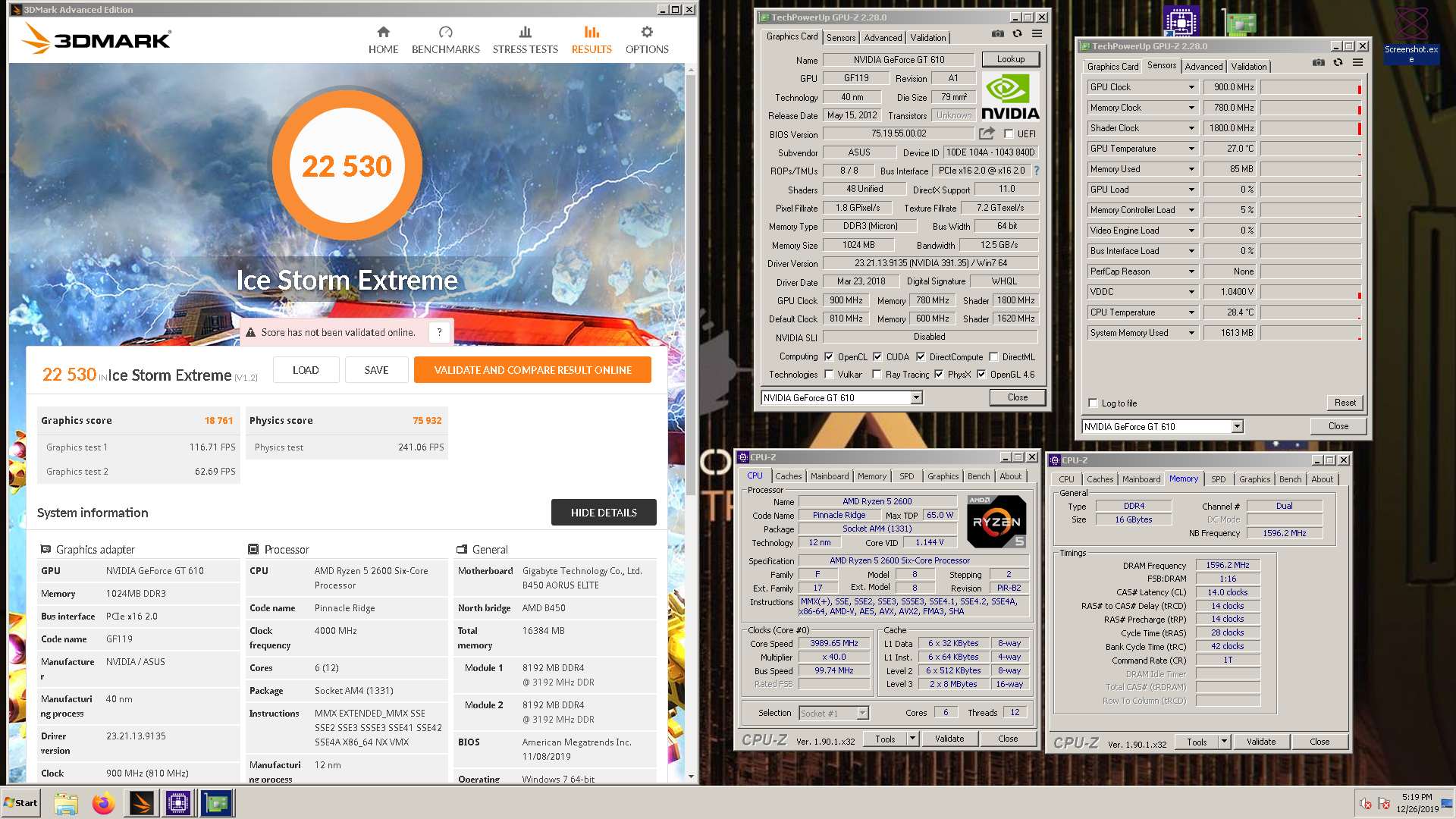The height and width of the screenshot is (819, 1456).
Task: Toggle the DirectCompute checkbox
Action: point(921,356)
